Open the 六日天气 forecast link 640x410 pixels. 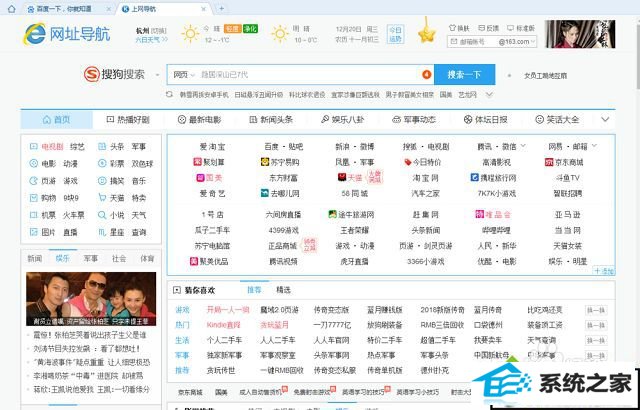[x=151, y=40]
